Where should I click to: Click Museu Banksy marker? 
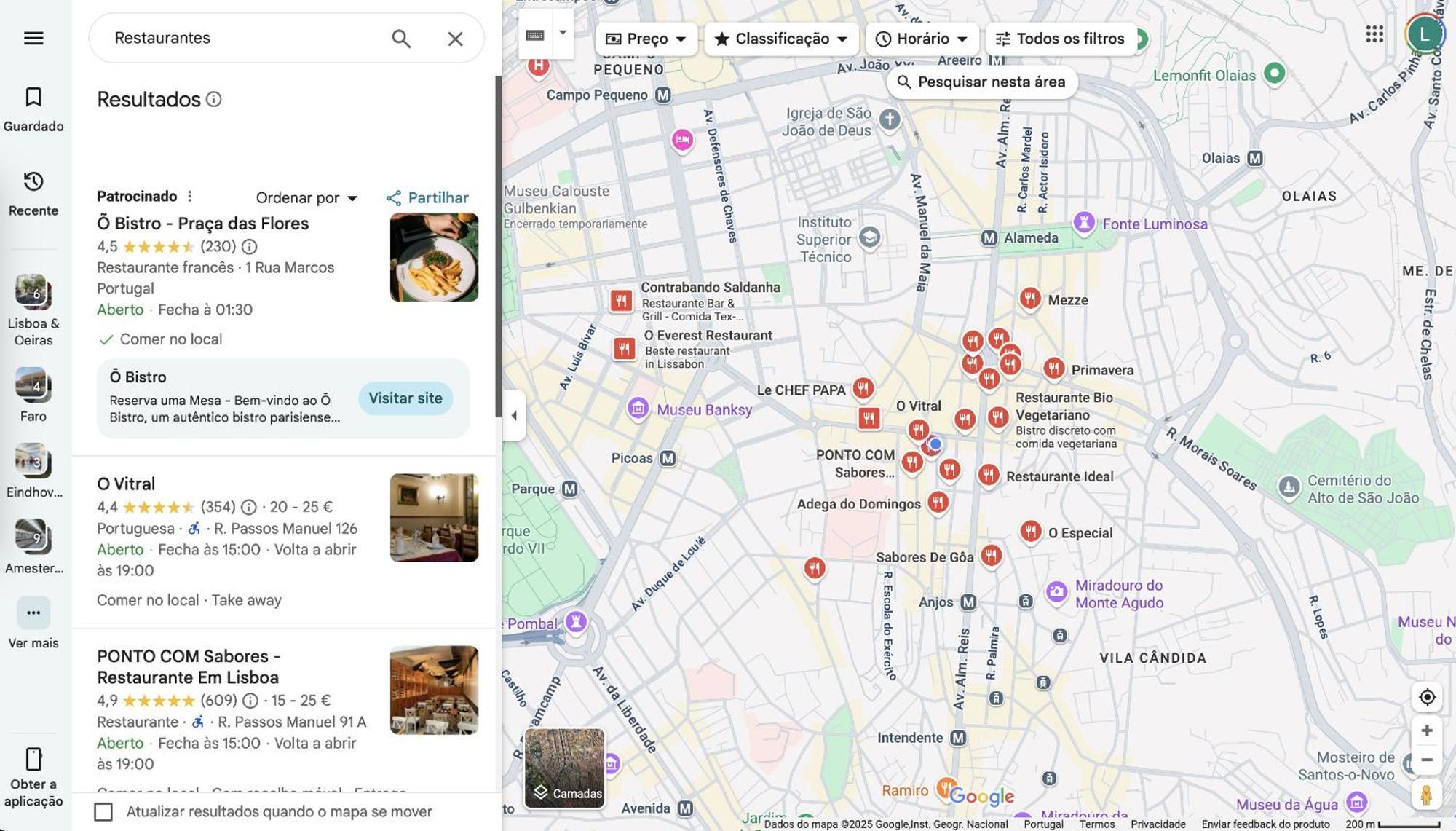[638, 409]
